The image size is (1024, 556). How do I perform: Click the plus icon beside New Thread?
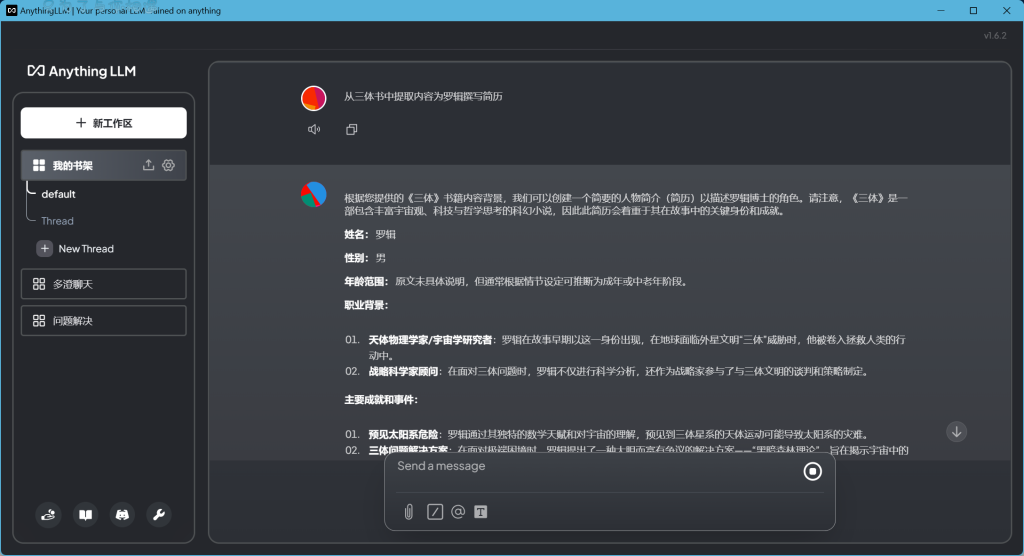44,248
